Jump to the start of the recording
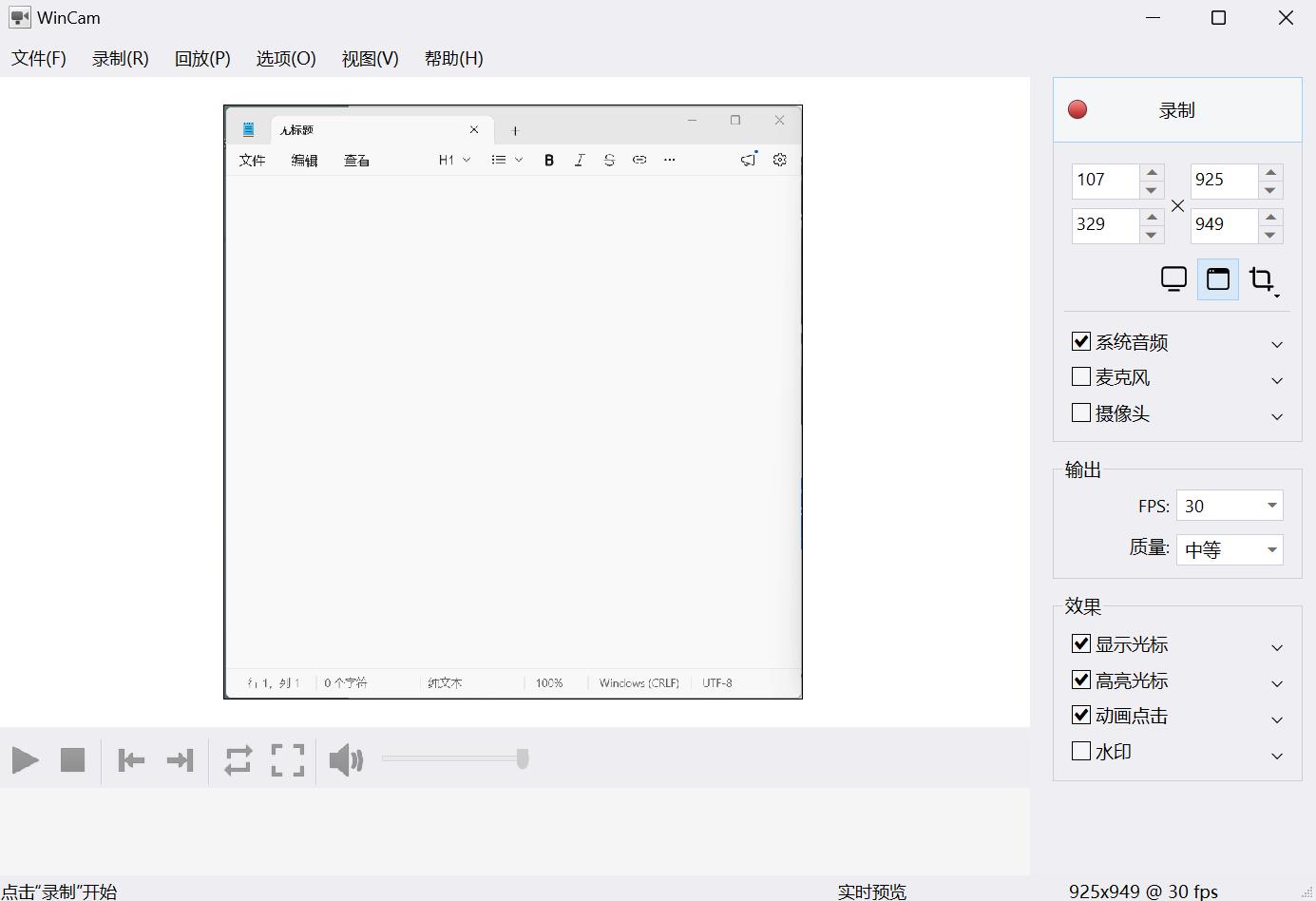Screen dimensions: 1316x901 point(131,760)
